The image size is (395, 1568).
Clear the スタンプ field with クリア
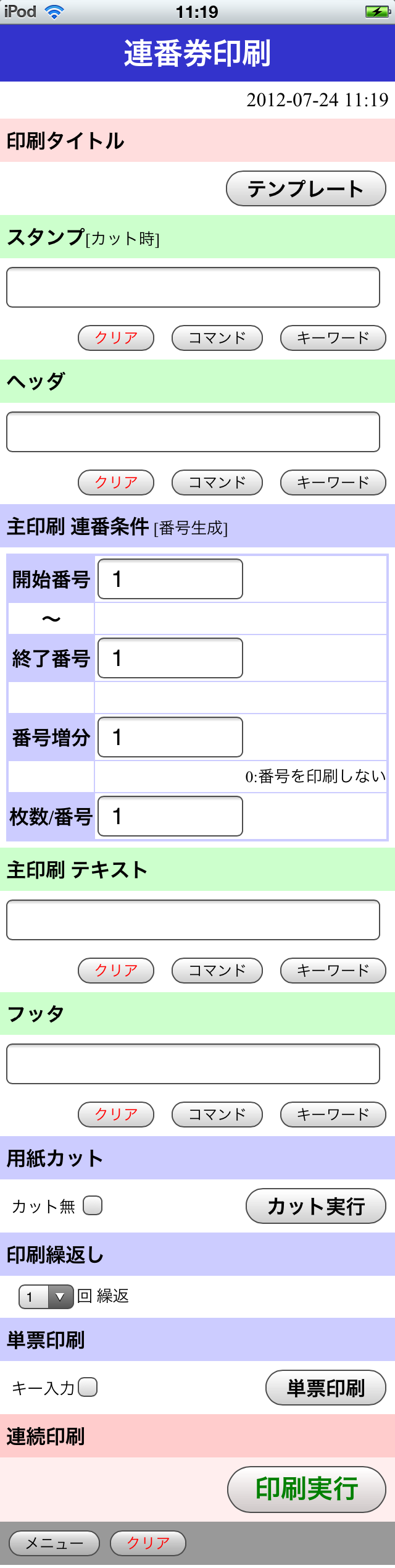tap(116, 338)
